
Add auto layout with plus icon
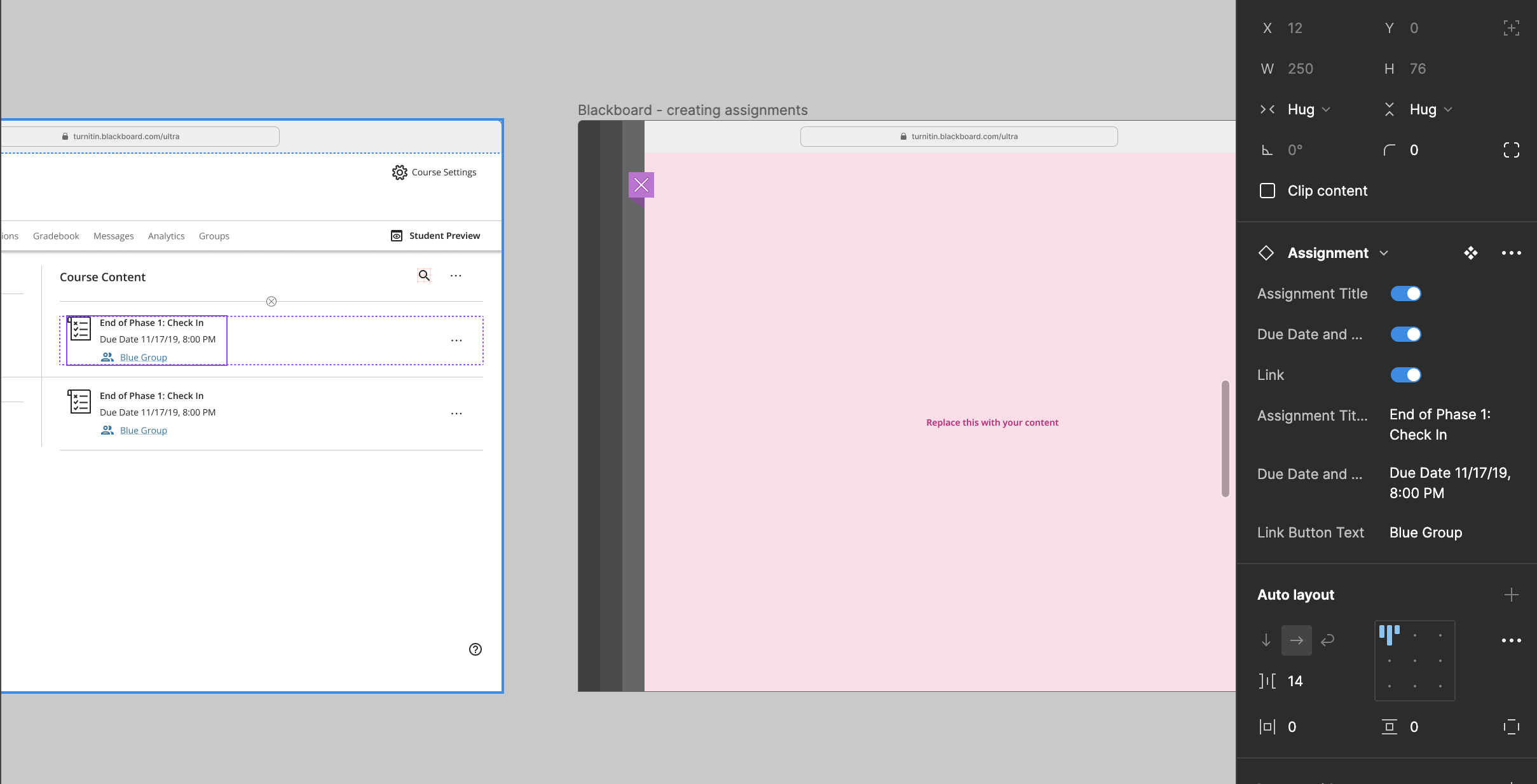click(x=1511, y=595)
